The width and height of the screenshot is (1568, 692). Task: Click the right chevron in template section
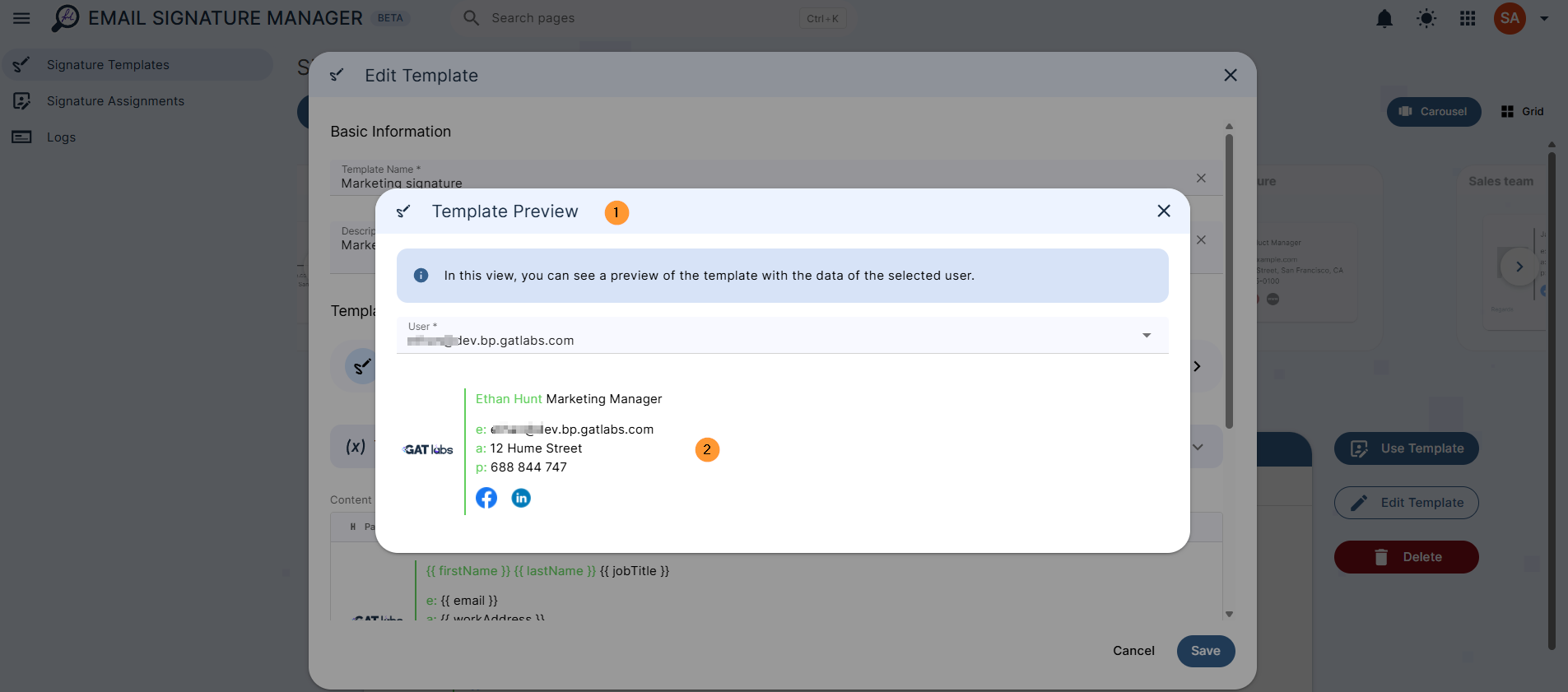[1198, 366]
